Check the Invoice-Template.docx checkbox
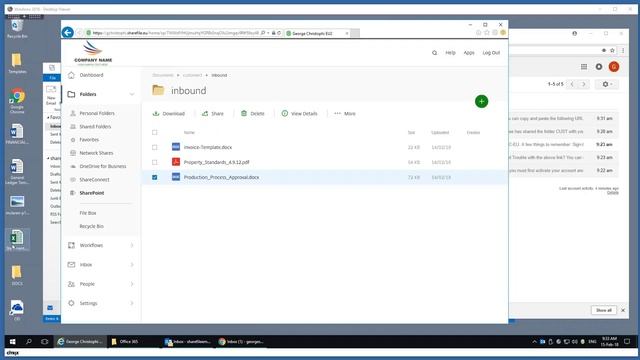640x360 pixels. pyautogui.click(x=154, y=147)
